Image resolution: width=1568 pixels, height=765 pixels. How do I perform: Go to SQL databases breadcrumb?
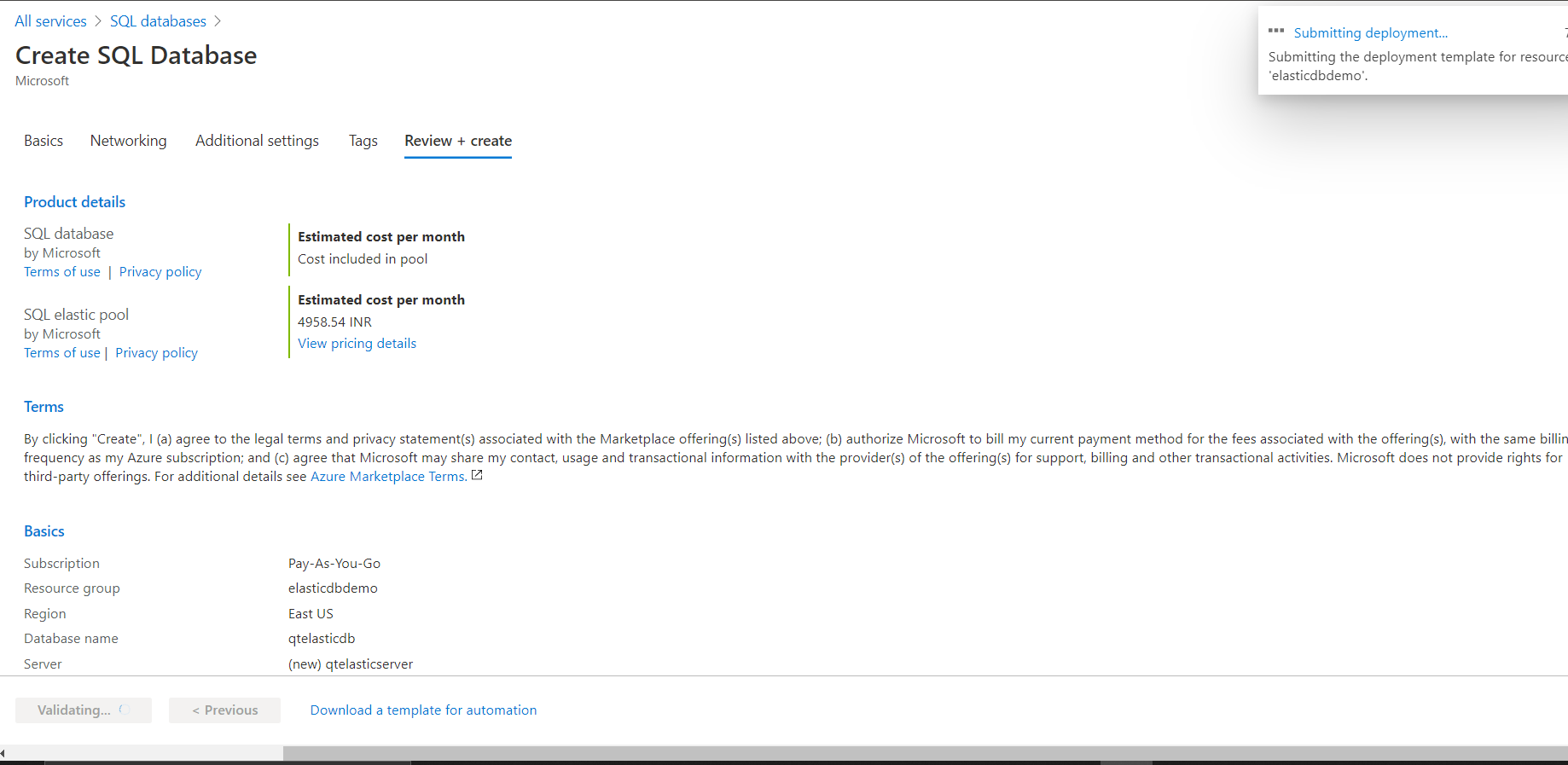[158, 21]
